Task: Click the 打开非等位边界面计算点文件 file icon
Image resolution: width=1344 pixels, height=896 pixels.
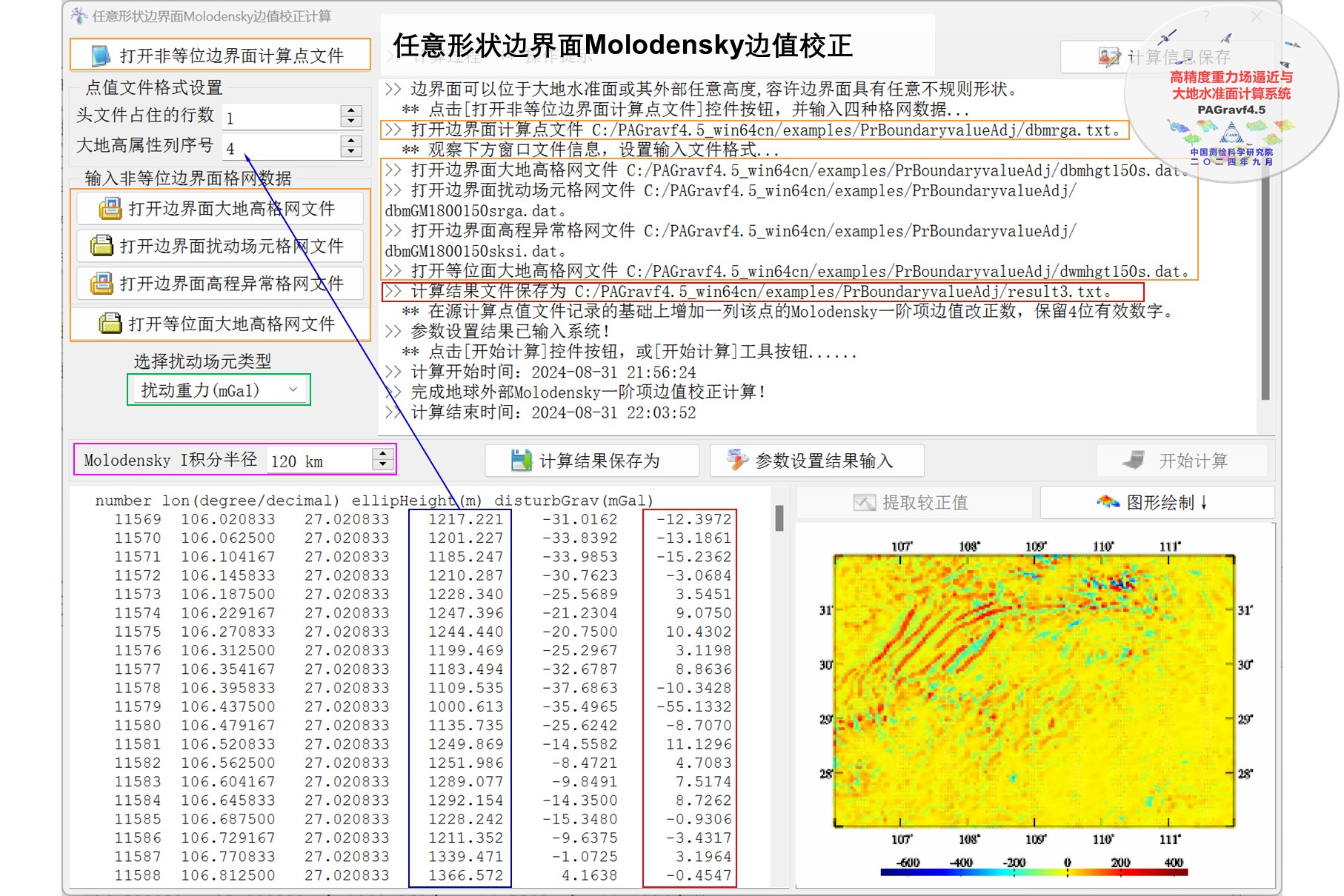Action: coord(101,56)
